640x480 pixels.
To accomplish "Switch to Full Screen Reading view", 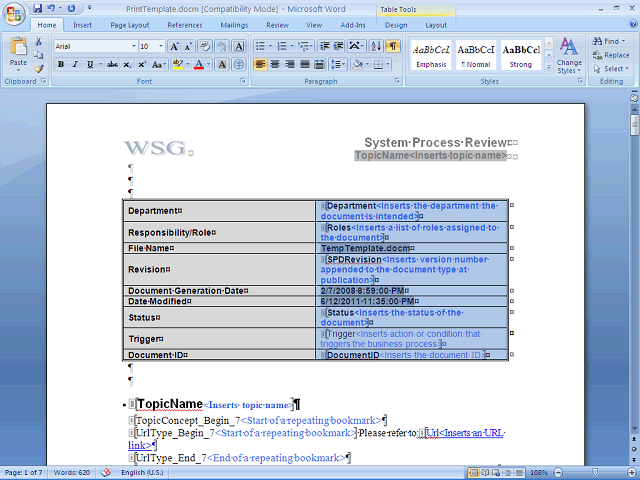I will coord(486,473).
